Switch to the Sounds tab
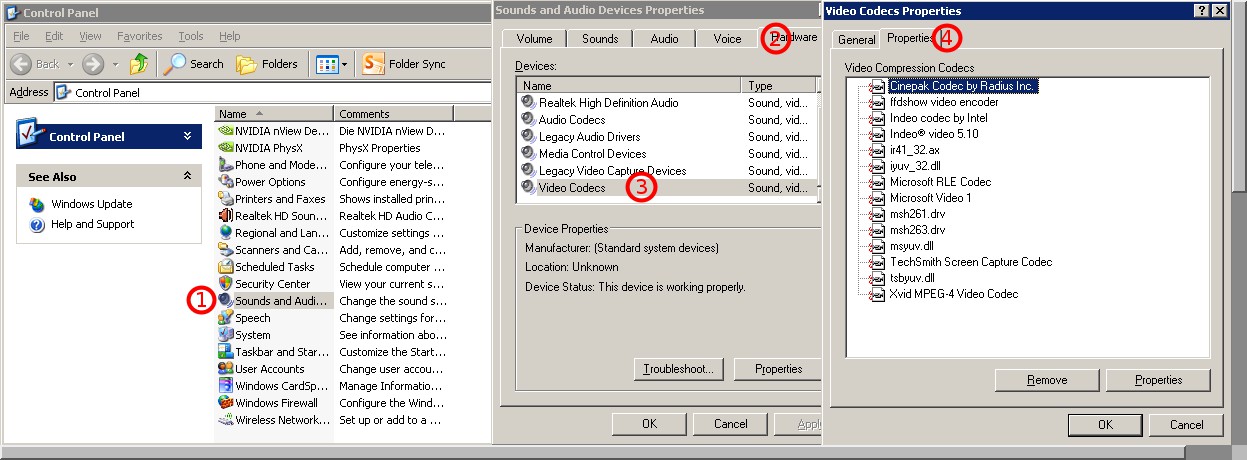 (600, 39)
